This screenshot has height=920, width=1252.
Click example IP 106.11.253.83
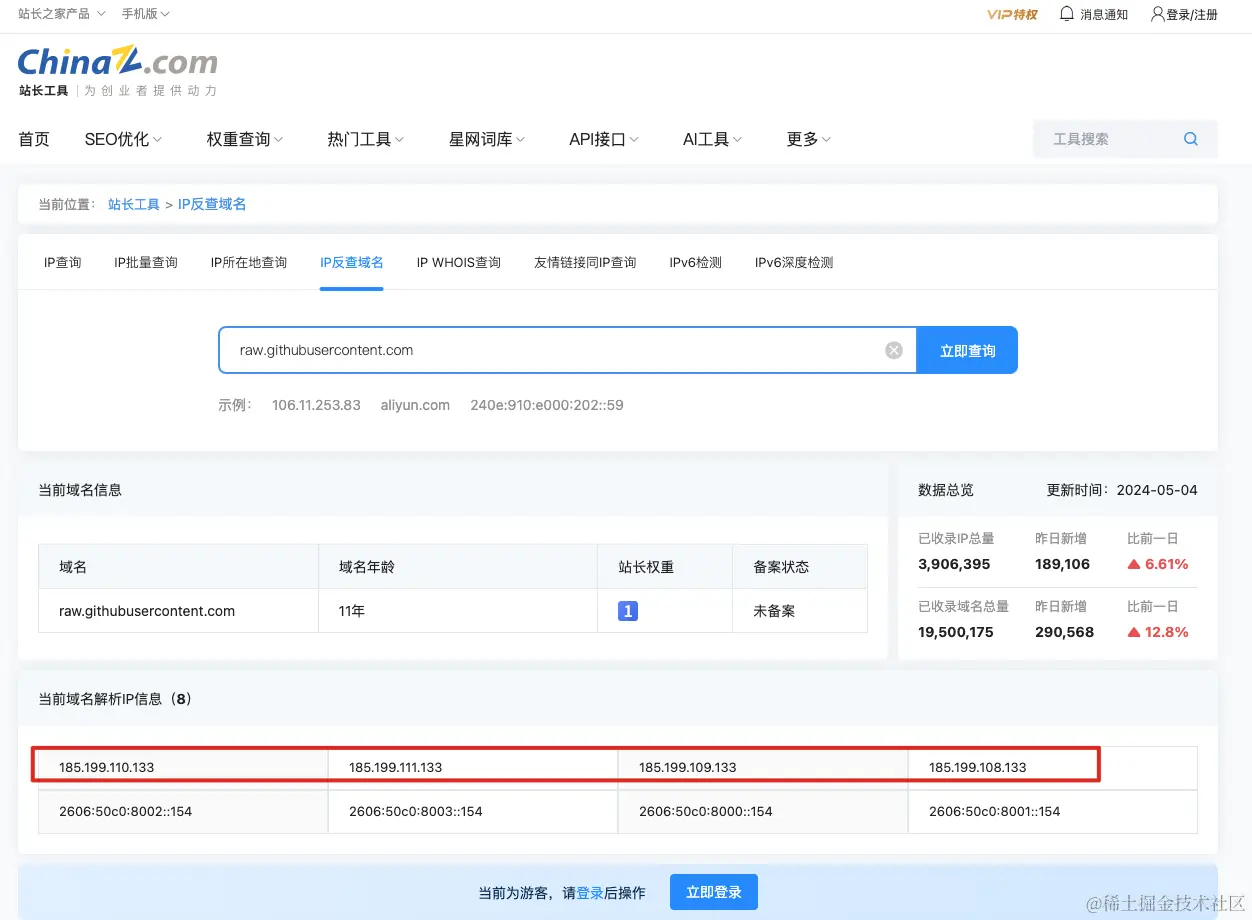316,405
